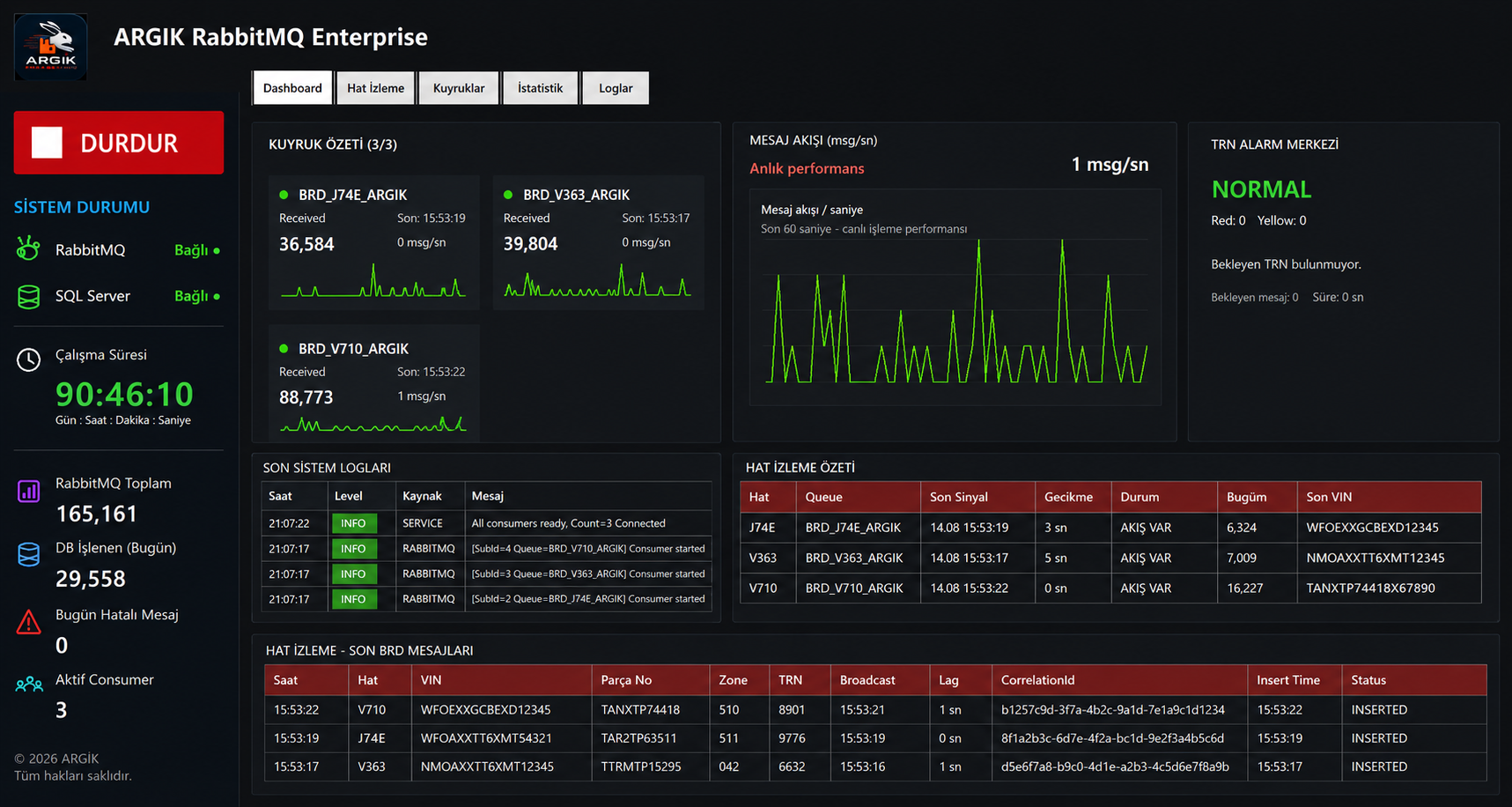1512x807 pixels.
Task: Click the RabbitMQ rabbit status icon
Action: 28,249
